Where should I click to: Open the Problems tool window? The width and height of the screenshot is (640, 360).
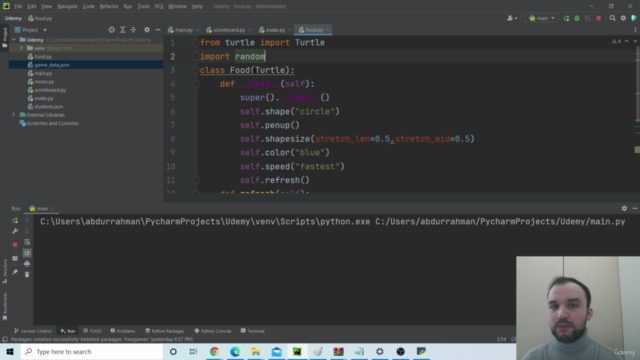coord(123,331)
